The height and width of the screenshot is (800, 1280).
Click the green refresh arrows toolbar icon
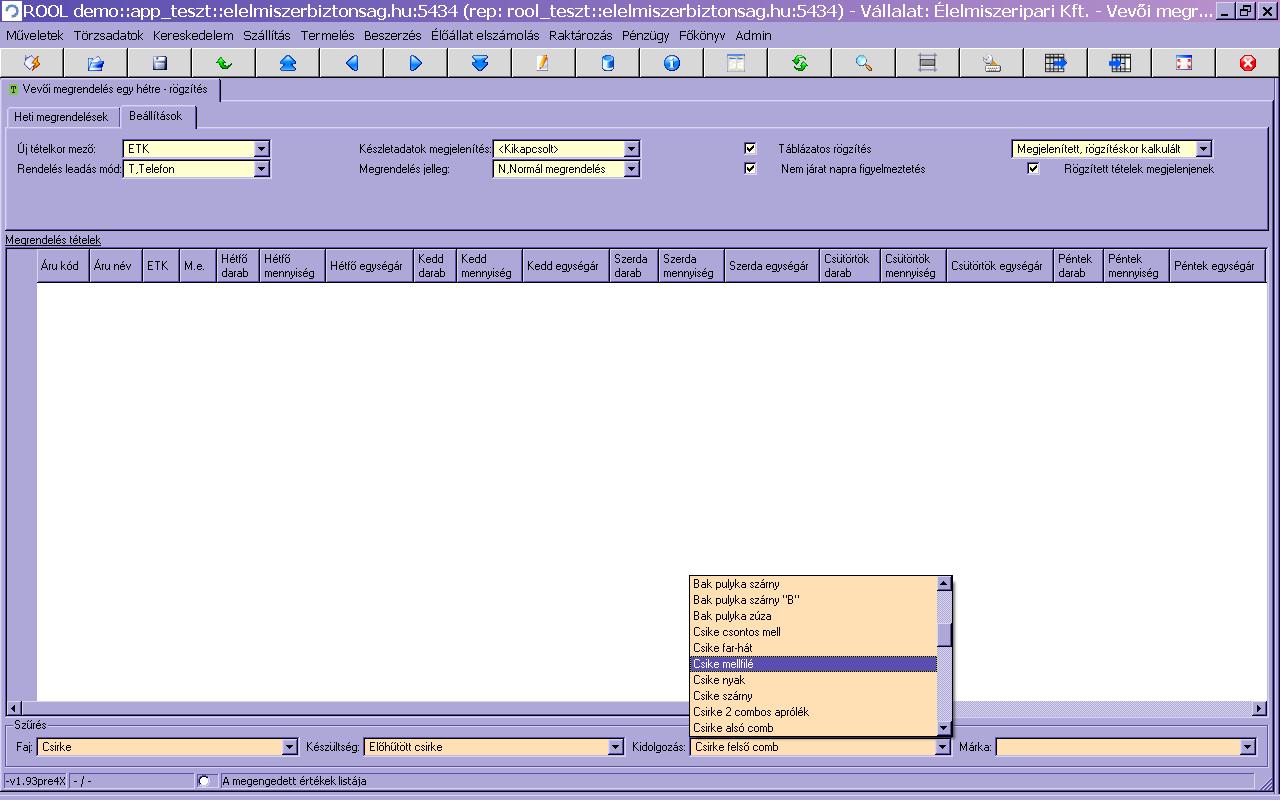pyautogui.click(x=799, y=63)
